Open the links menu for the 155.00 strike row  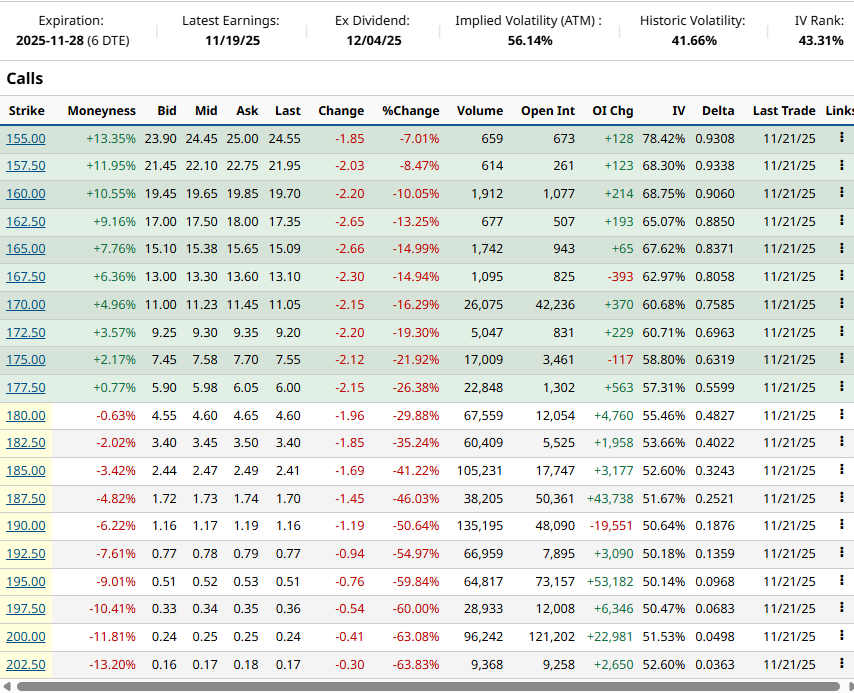841,137
